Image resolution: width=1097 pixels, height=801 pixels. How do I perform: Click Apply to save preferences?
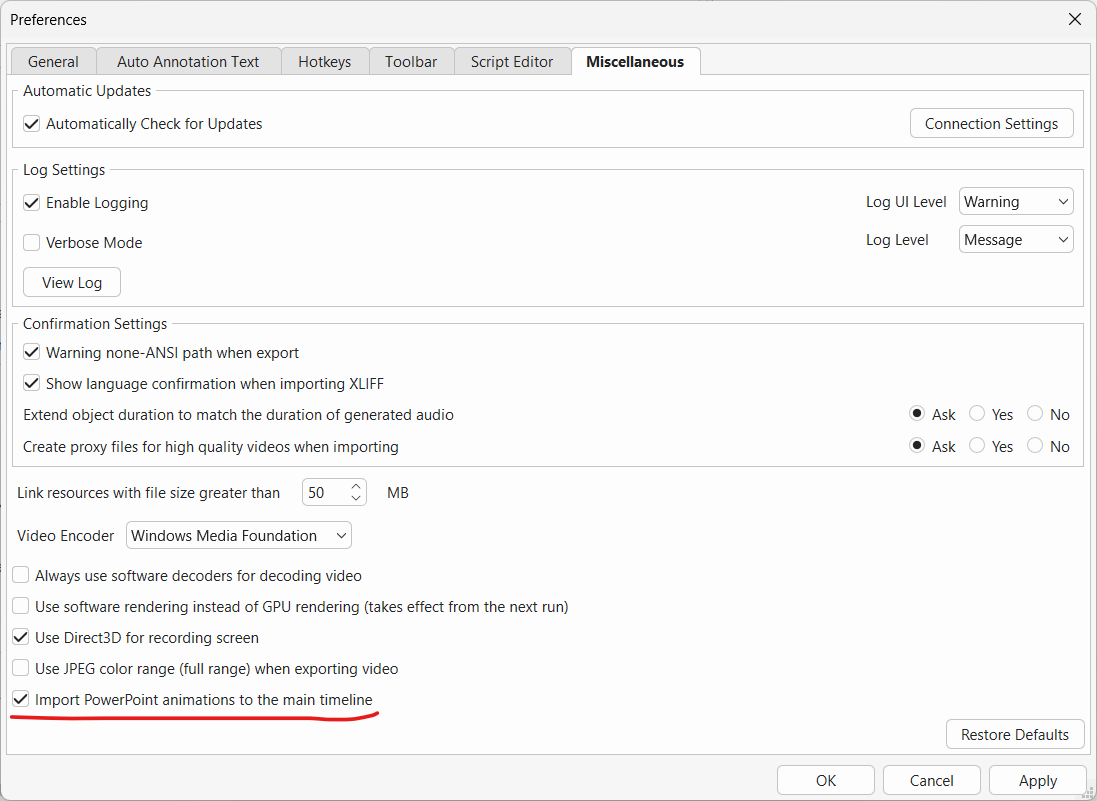[x=1037, y=781]
